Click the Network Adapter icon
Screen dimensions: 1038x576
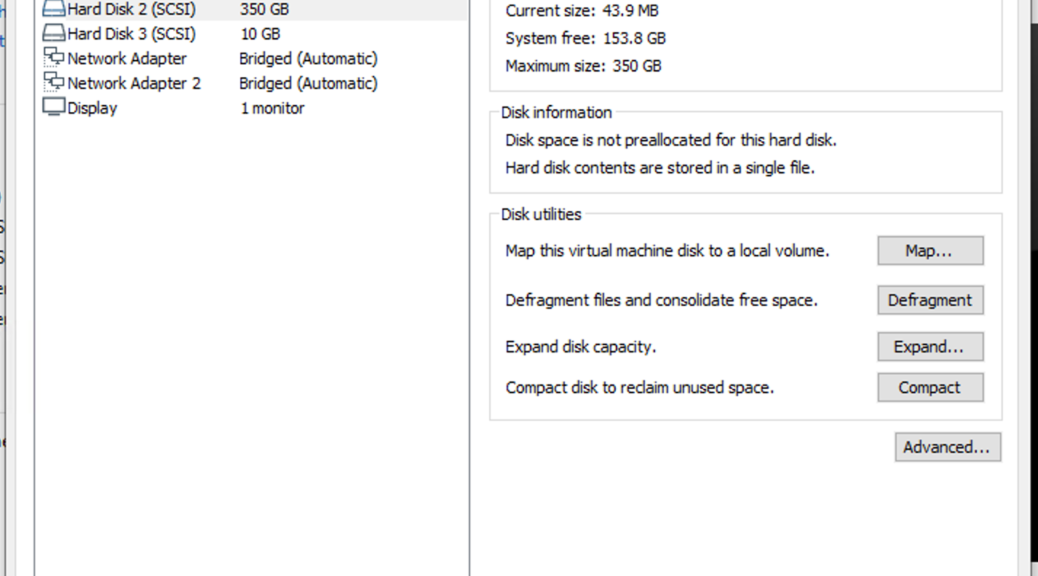click(x=54, y=58)
